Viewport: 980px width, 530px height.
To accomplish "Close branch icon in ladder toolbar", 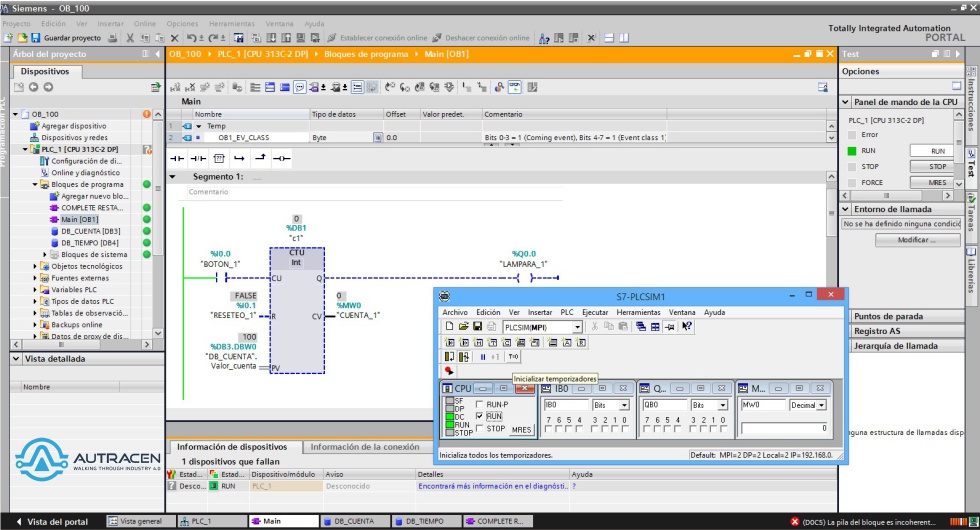I will point(260,158).
